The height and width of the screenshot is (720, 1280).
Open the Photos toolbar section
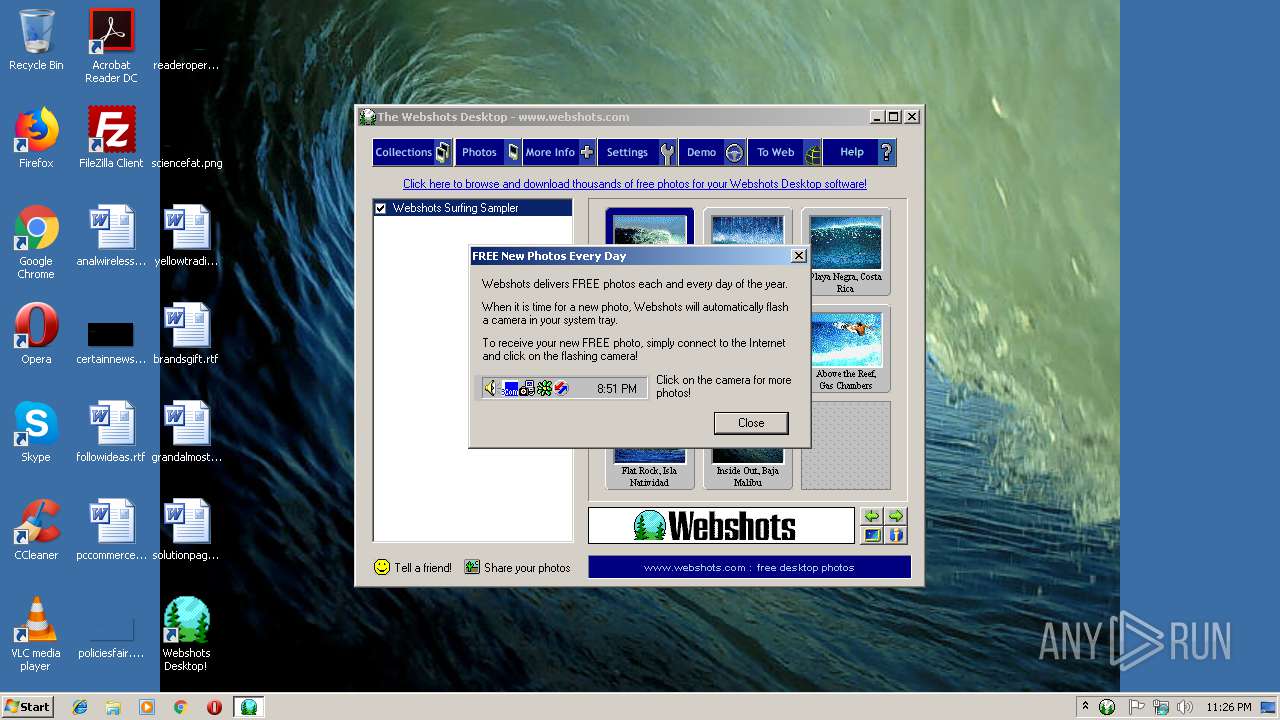[489, 152]
